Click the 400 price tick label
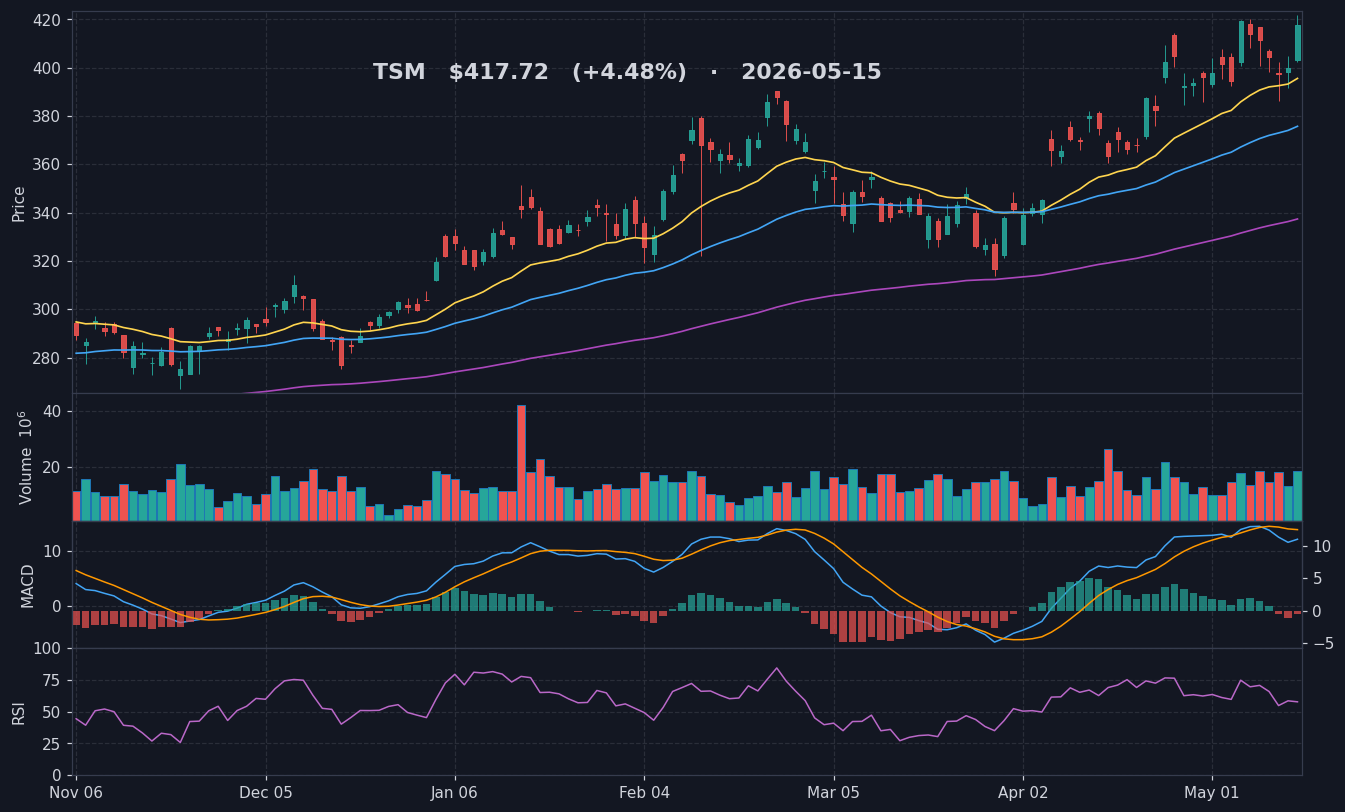Image resolution: width=1345 pixels, height=812 pixels. [x=46, y=68]
